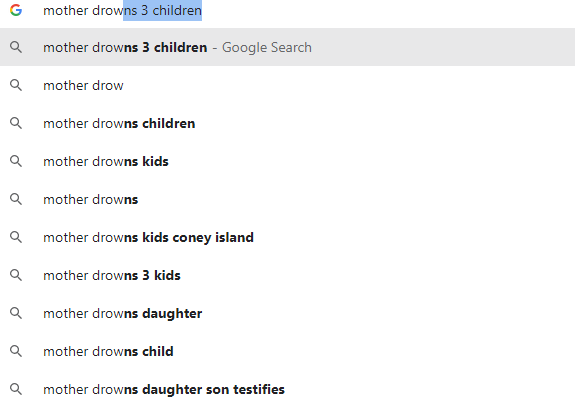Screen dimensions: 575x405
Task: Click search icon next to 'mother drowns daughter'
Action: pos(16,313)
